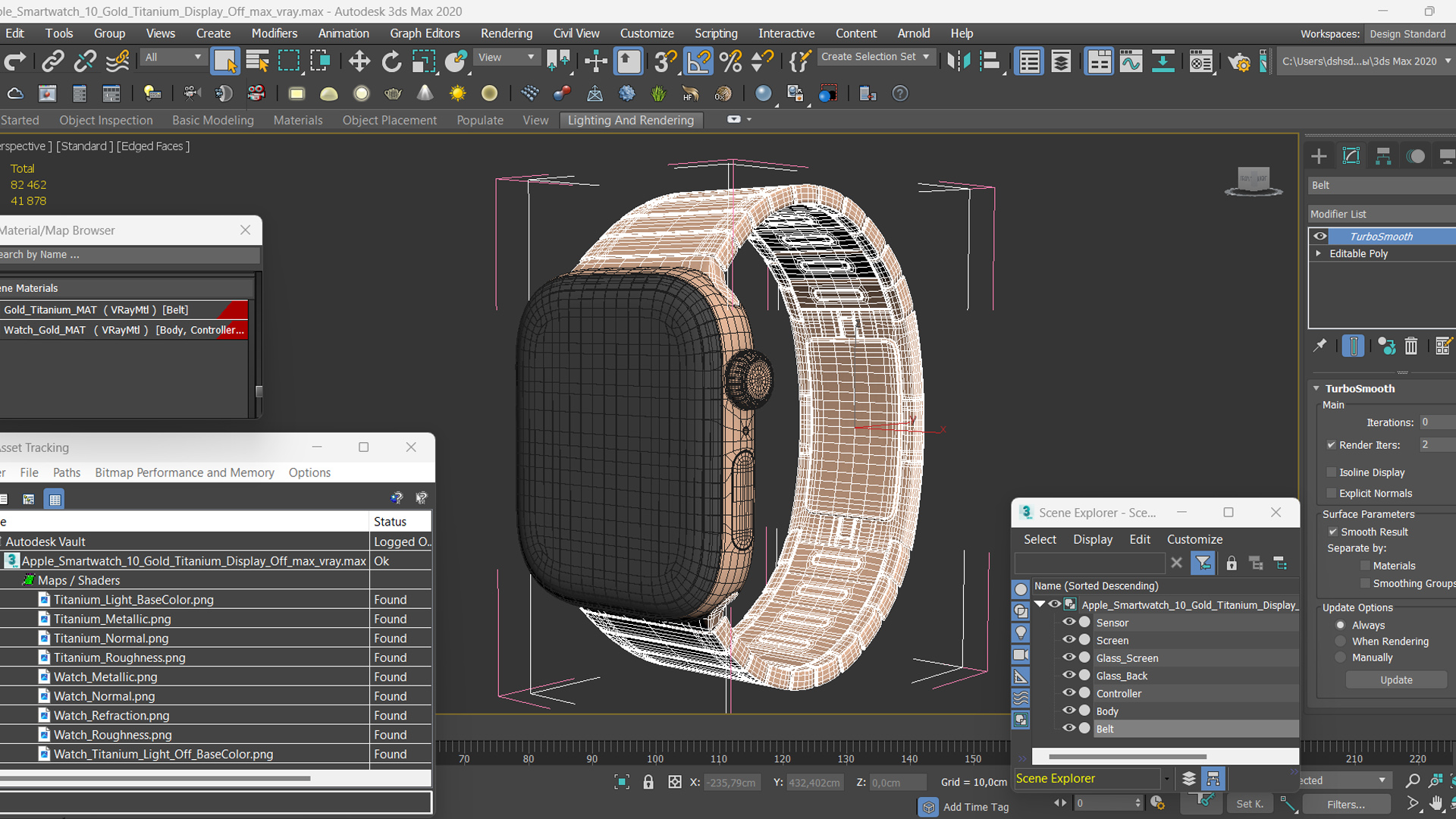1456x819 pixels.
Task: Enable Explicit Normals checkbox
Action: 1331,494
